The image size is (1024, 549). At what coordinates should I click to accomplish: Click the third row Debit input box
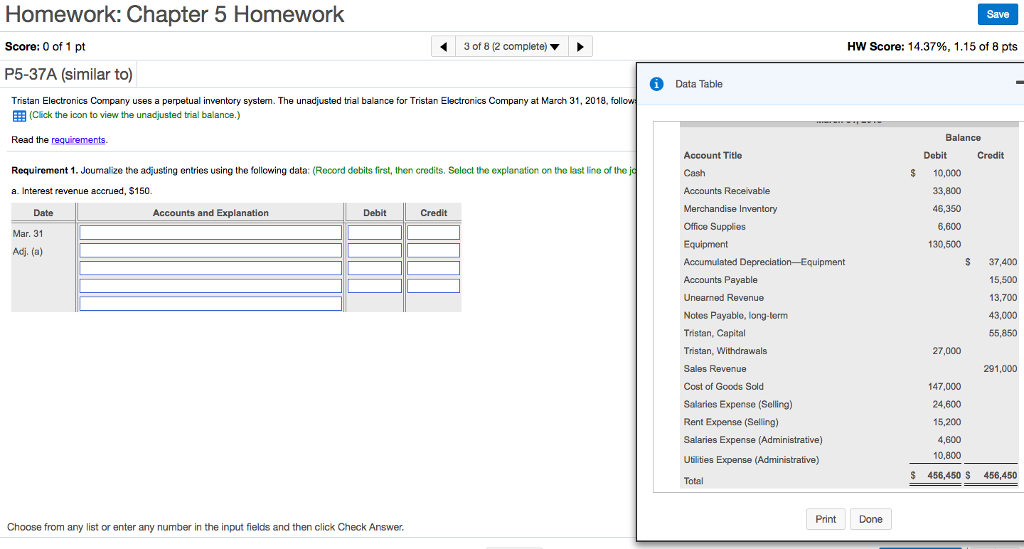(375, 268)
